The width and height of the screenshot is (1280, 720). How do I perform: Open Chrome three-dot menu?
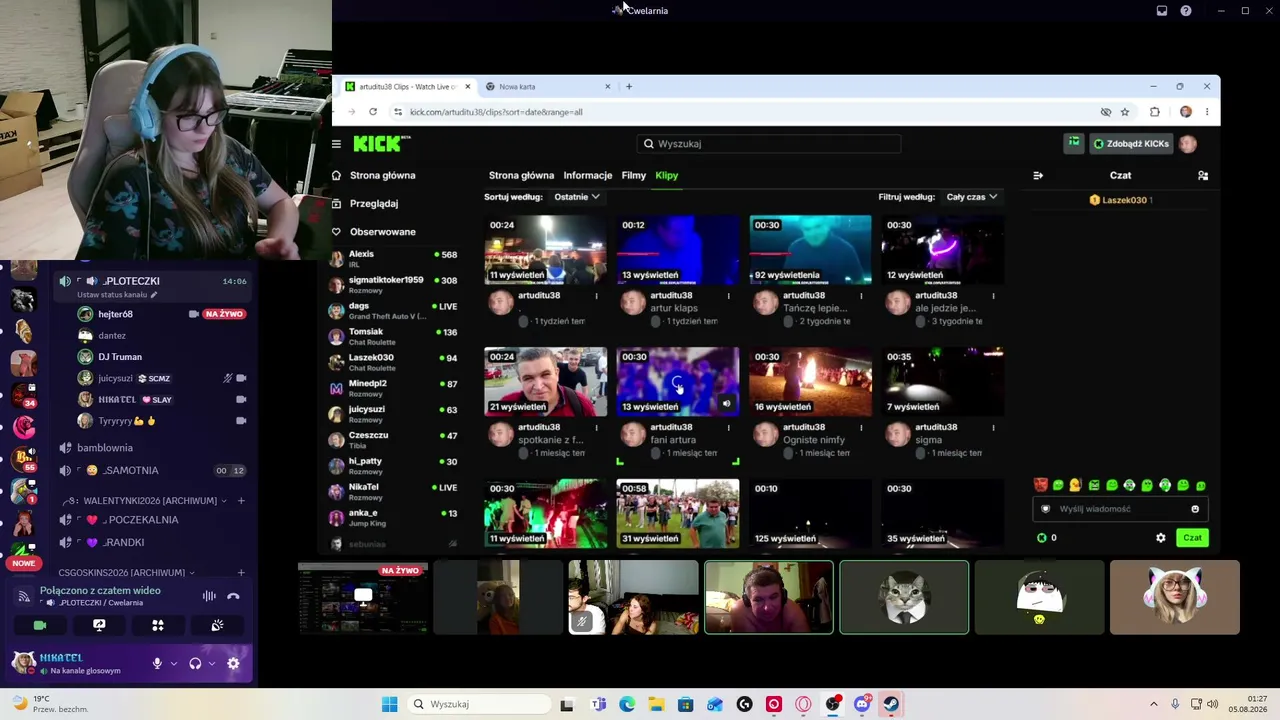1207,112
